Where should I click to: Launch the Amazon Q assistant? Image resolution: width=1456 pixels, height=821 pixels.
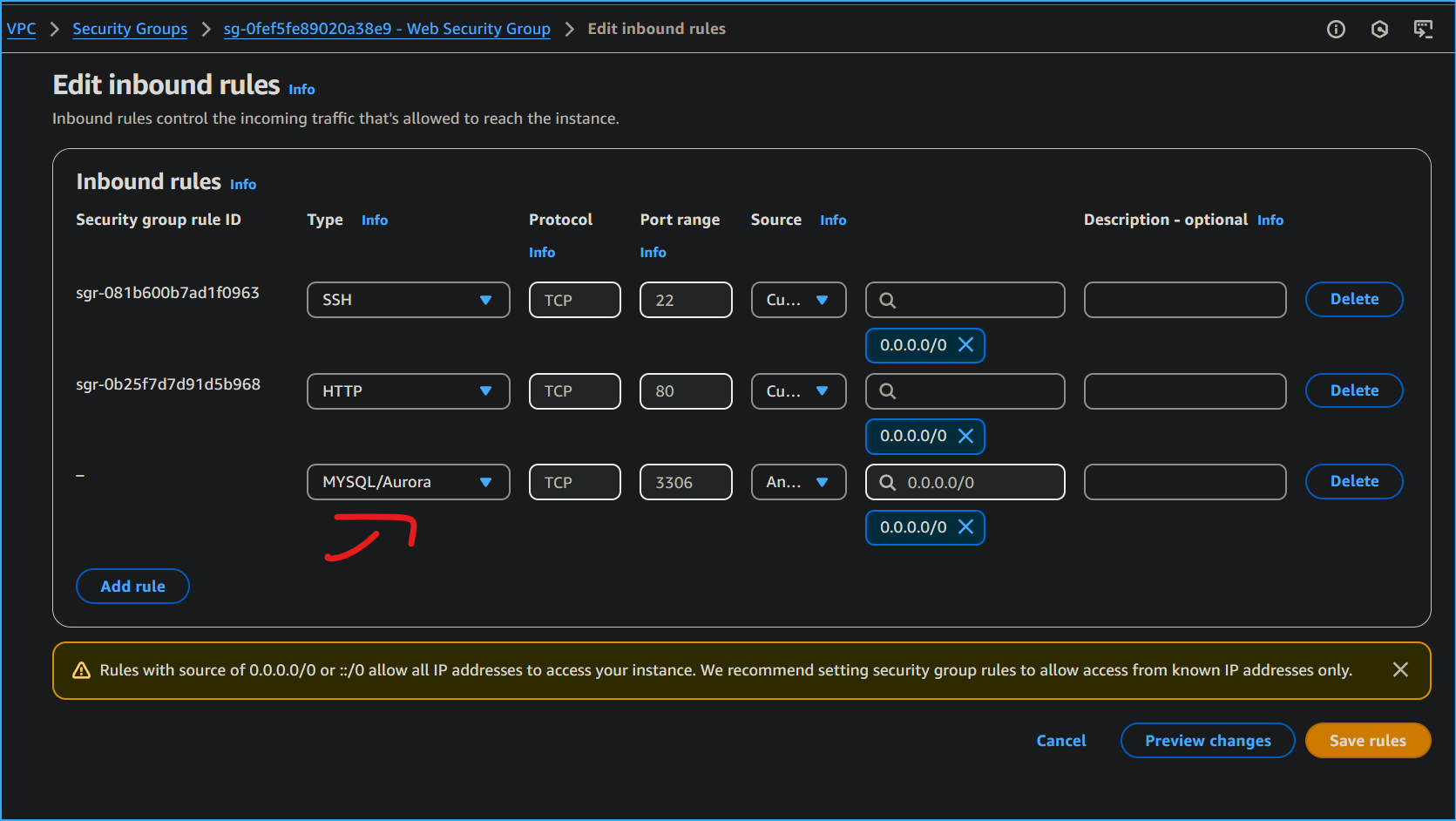1379,29
